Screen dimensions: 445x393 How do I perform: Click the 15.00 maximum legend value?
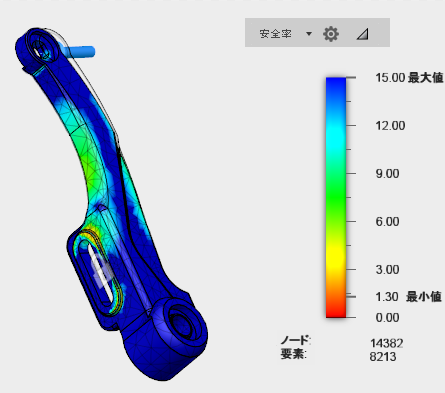tap(390, 78)
